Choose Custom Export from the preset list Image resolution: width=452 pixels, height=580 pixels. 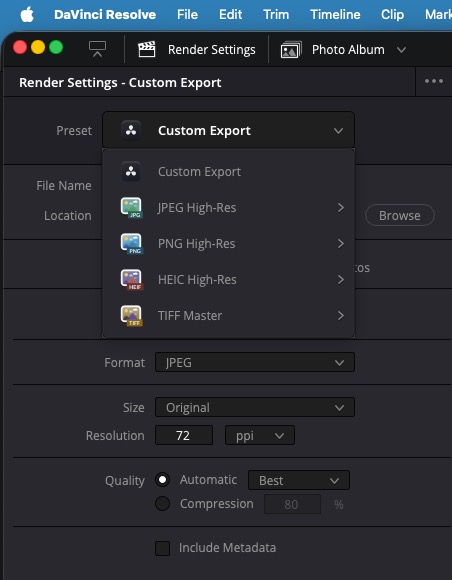click(x=228, y=172)
